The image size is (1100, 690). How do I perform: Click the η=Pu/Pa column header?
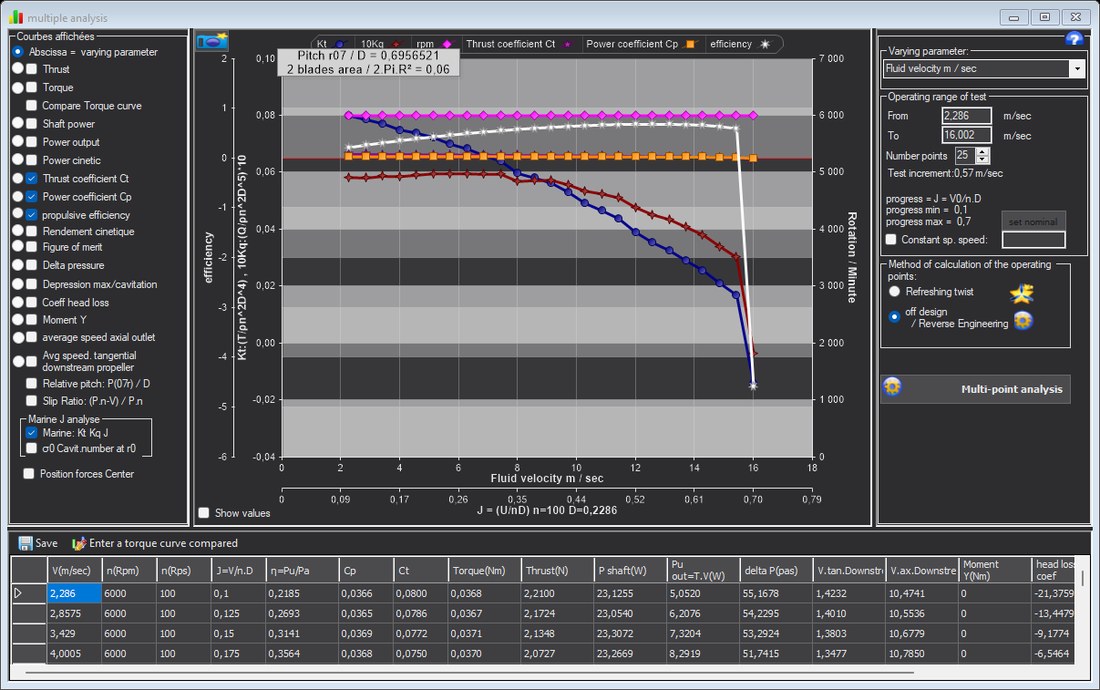302,570
